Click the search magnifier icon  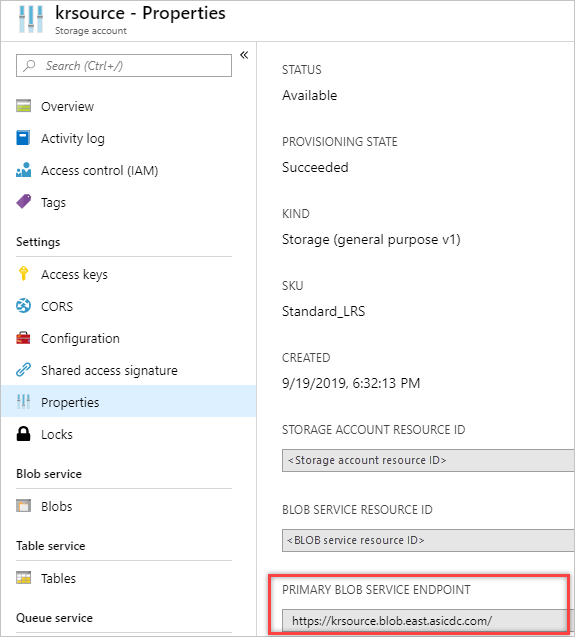[29, 65]
